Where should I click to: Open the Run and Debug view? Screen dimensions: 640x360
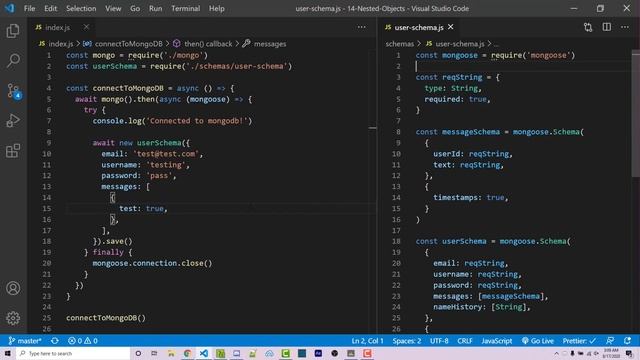click(13, 121)
